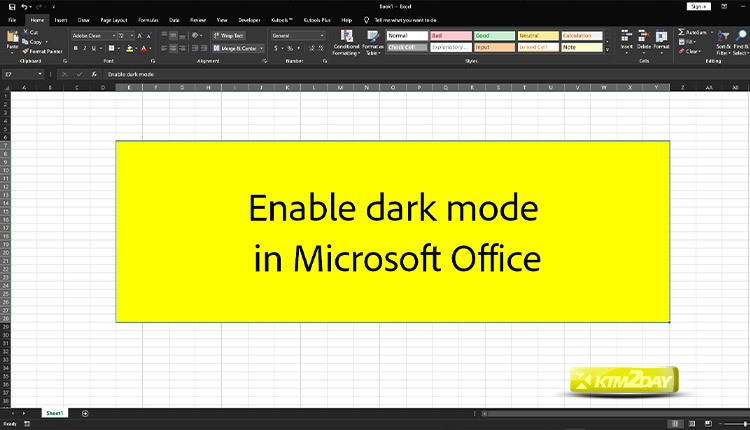Click the insert function fx icon

click(x=94, y=74)
